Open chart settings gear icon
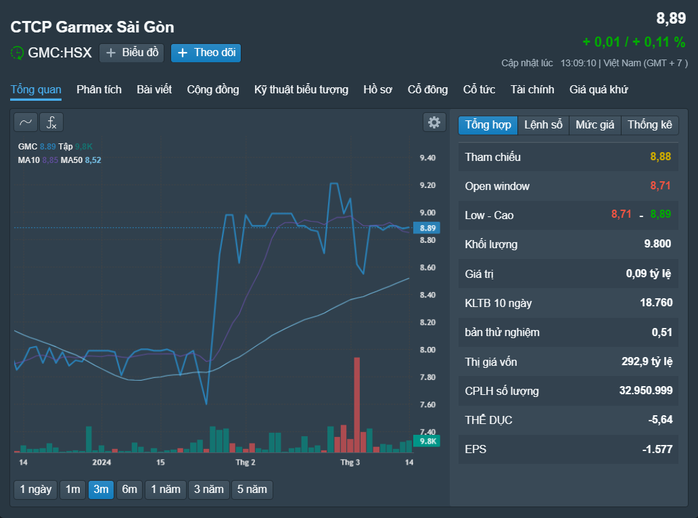Image resolution: width=698 pixels, height=518 pixels. 434,122
